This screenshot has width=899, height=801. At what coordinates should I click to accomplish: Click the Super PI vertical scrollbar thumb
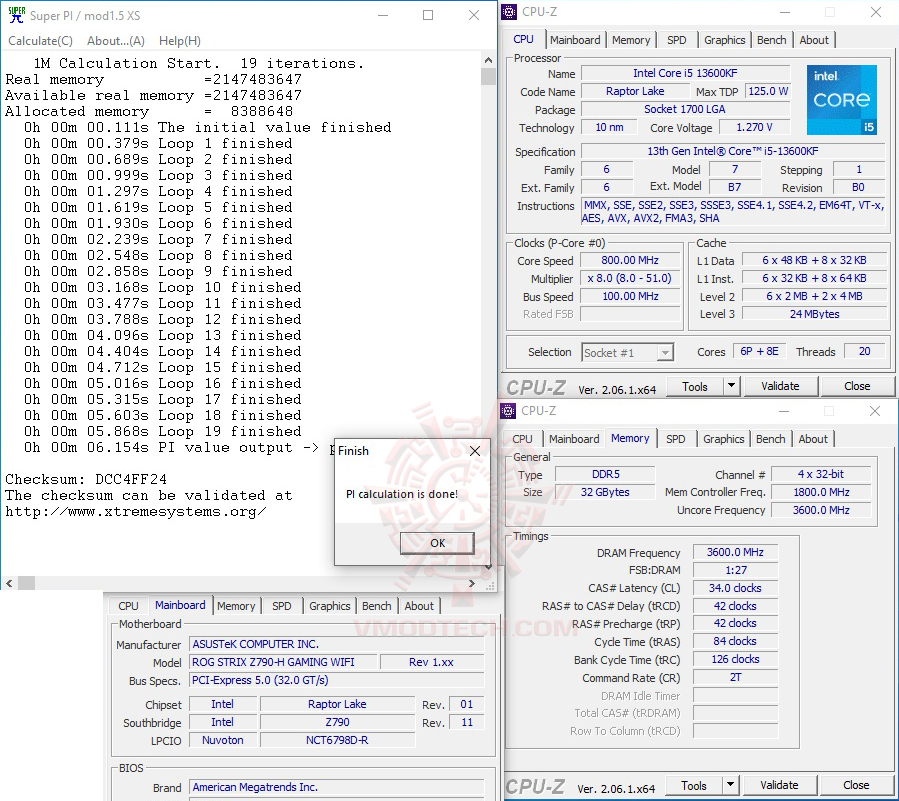488,76
